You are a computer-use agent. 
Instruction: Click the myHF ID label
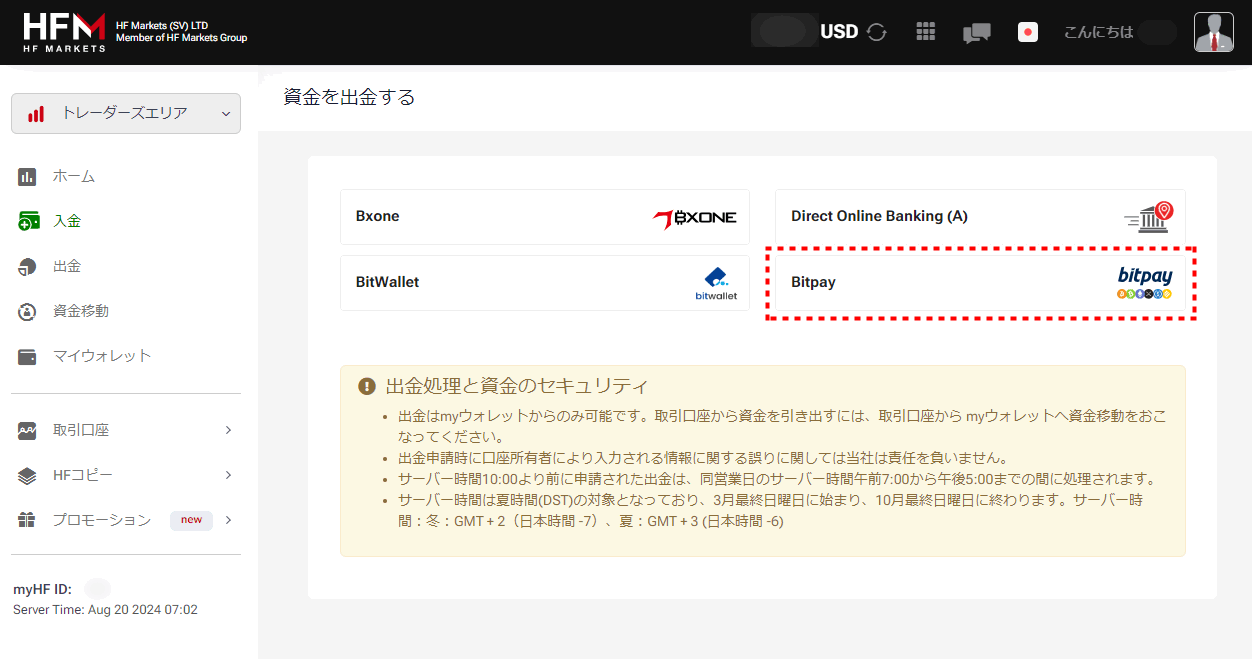(x=42, y=590)
